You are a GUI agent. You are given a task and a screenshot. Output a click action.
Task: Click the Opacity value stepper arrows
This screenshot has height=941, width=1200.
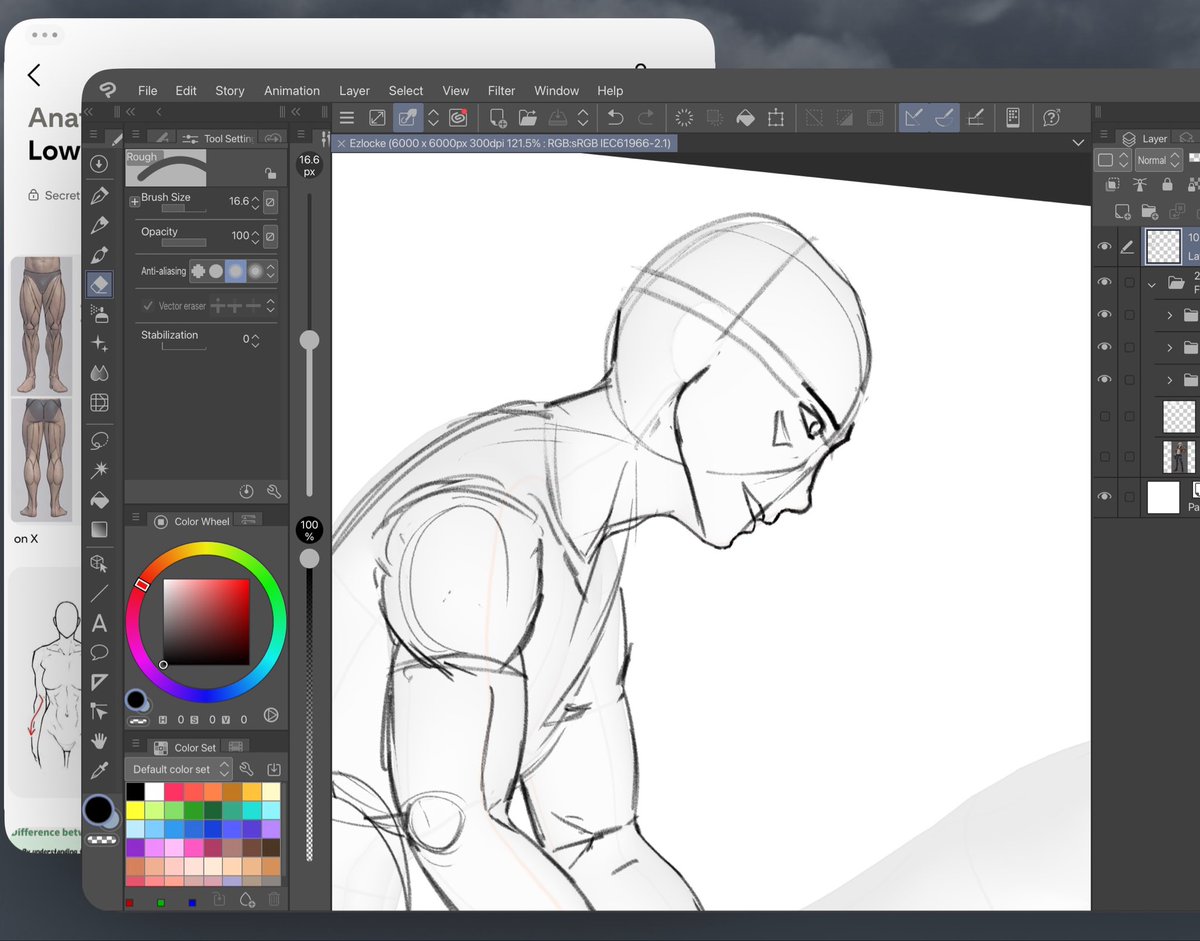click(x=255, y=236)
